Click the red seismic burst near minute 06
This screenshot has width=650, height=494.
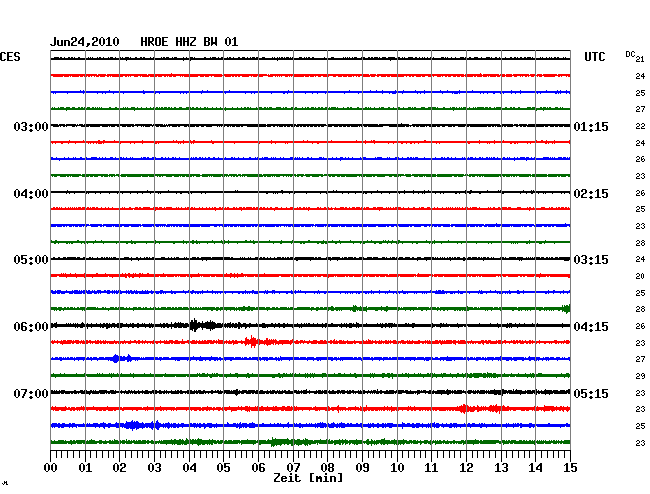click(260, 342)
